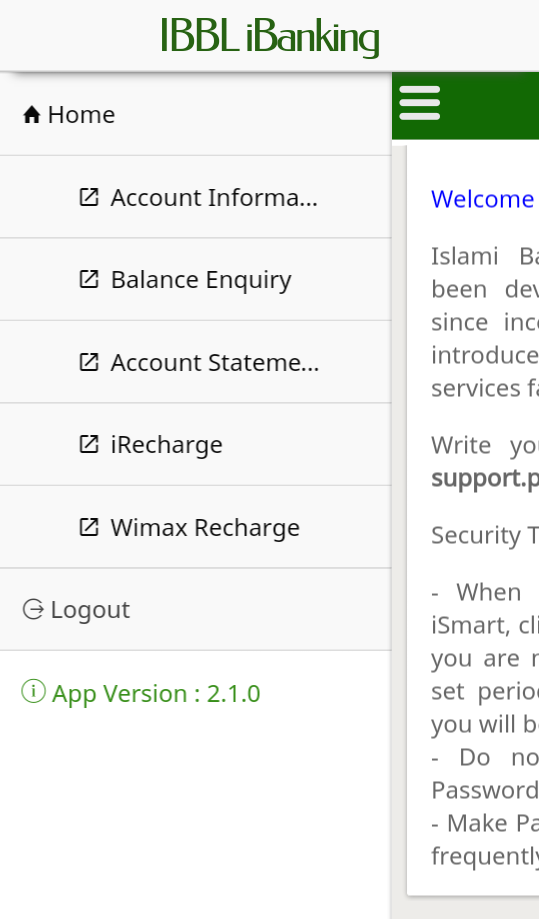Click the Logout arrow icon
This screenshot has height=919, width=539.
pos(33,610)
